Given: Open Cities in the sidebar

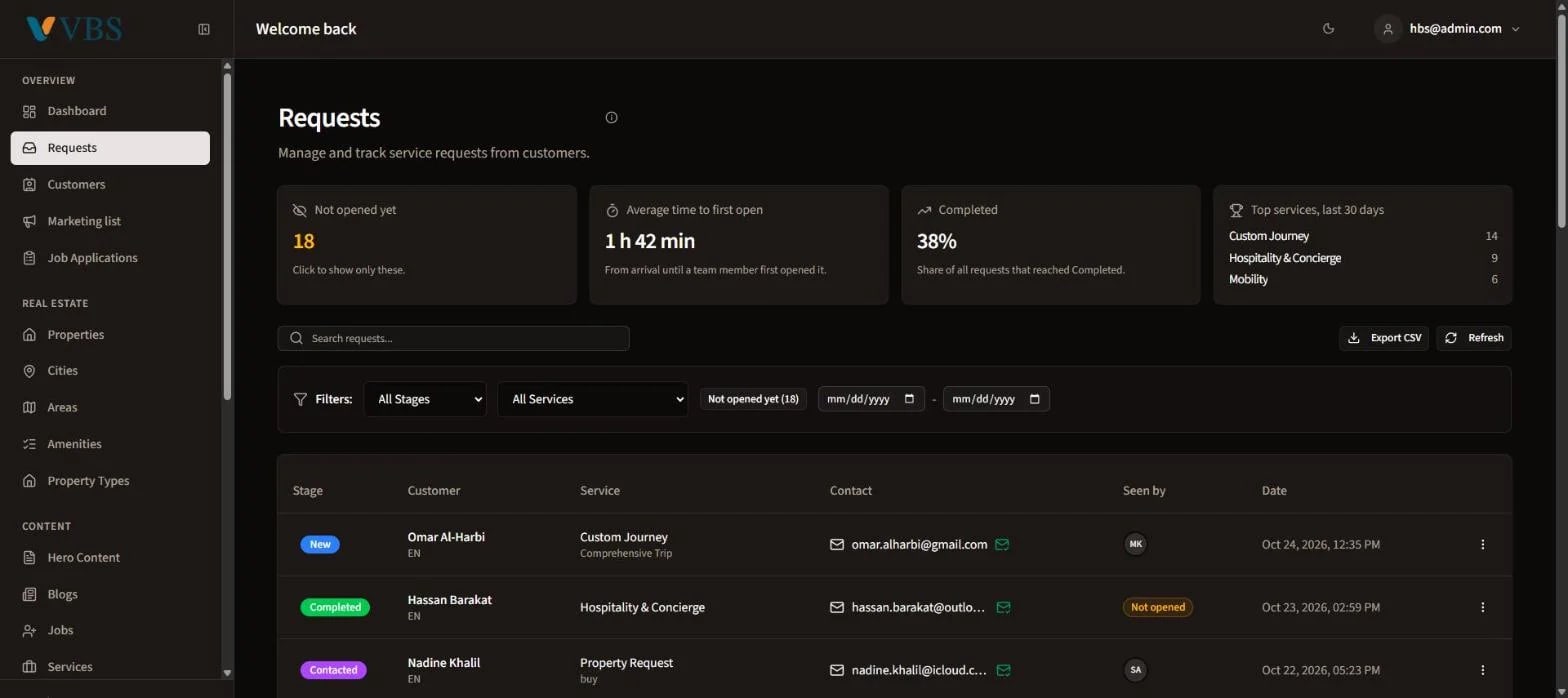Looking at the screenshot, I should click(x=110, y=370).
